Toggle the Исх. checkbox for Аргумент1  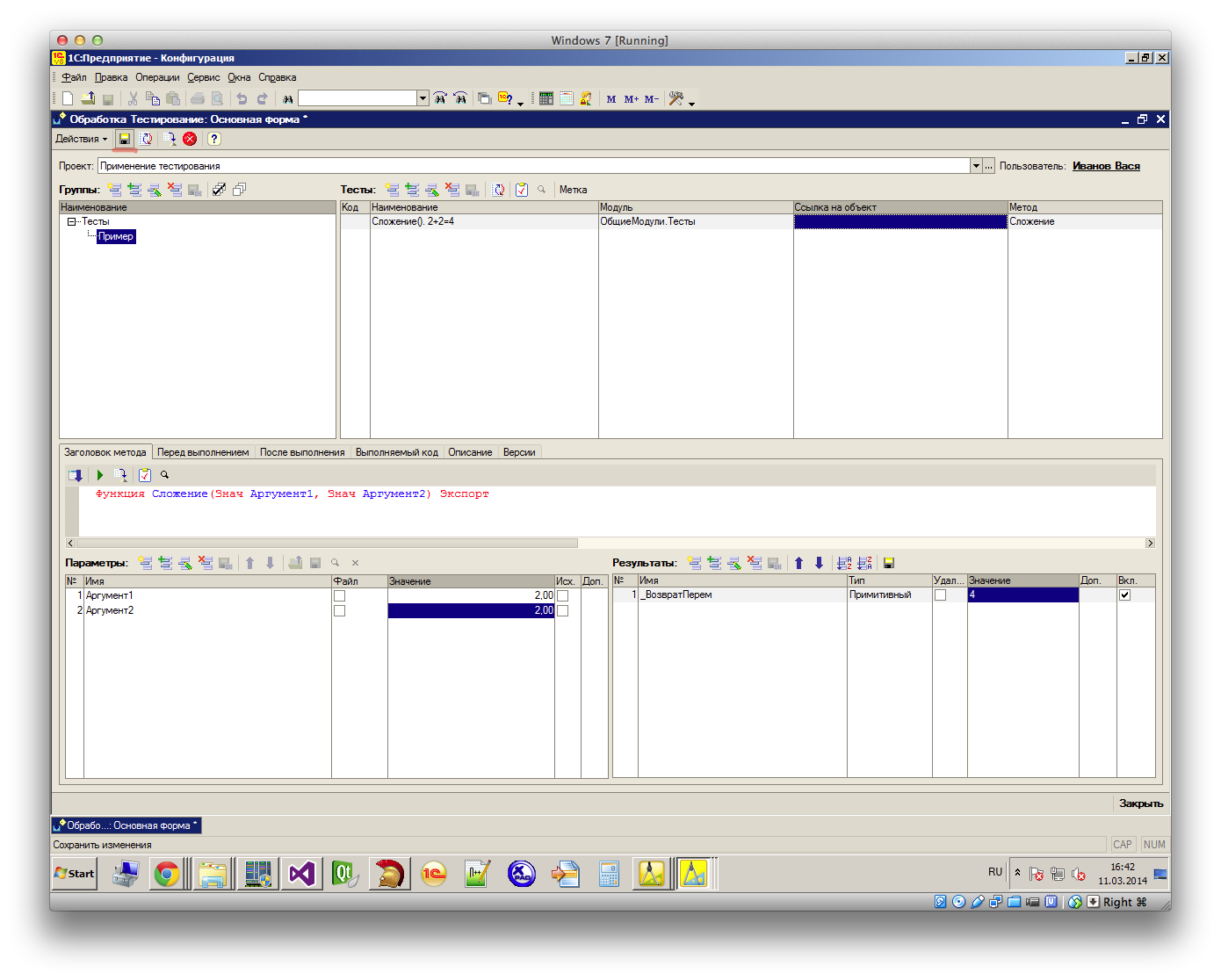562,596
